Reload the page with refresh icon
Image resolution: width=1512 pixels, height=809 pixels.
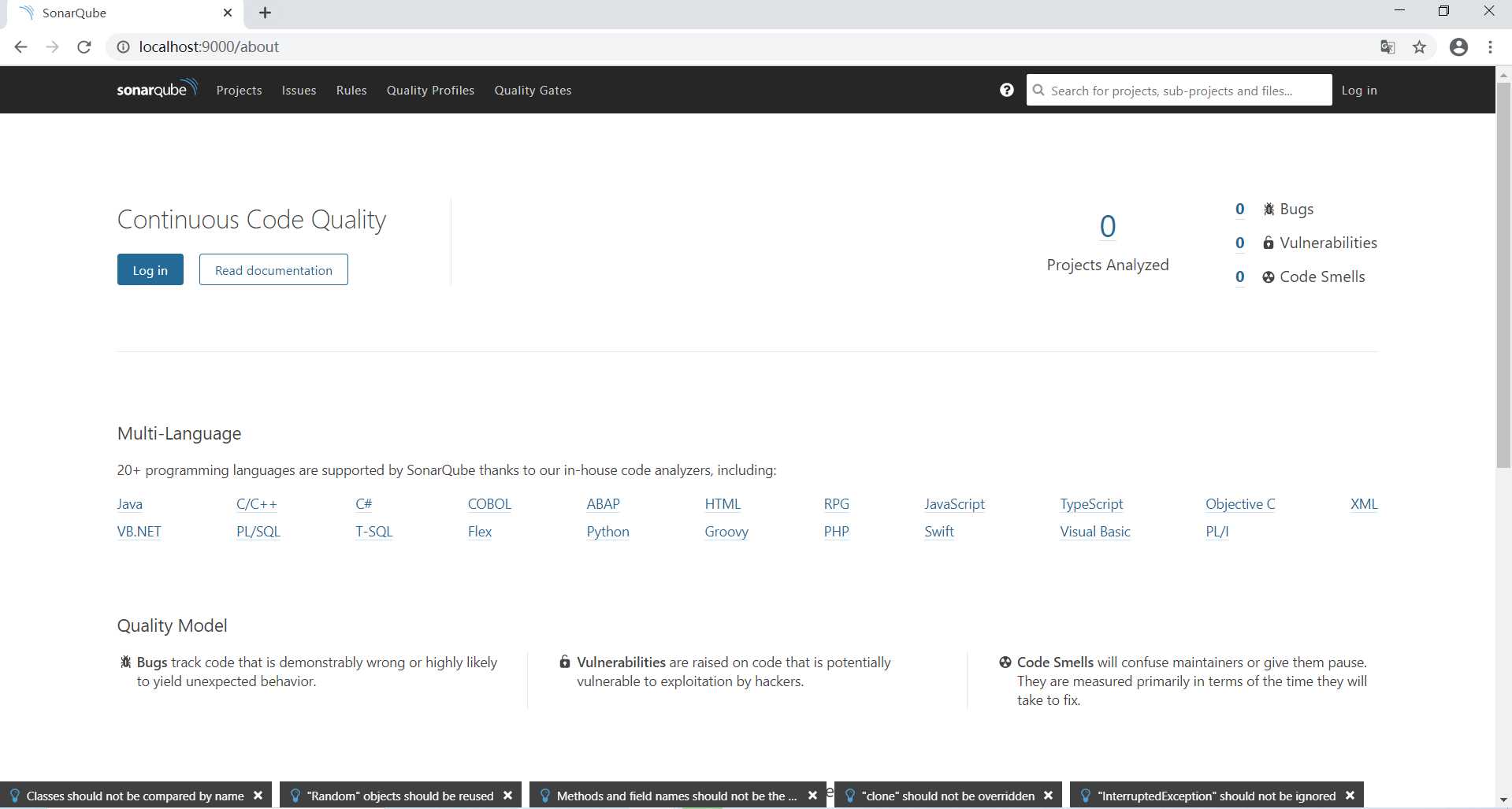[x=84, y=47]
